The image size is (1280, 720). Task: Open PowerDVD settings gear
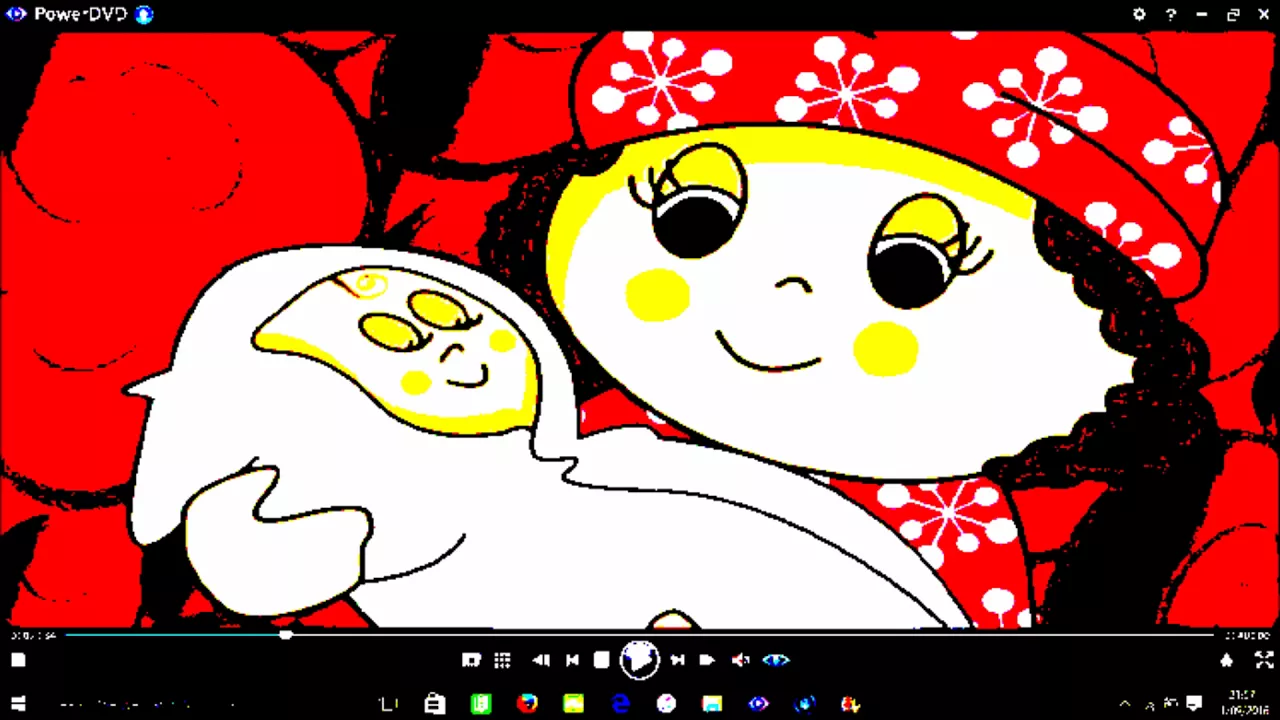coord(1139,14)
